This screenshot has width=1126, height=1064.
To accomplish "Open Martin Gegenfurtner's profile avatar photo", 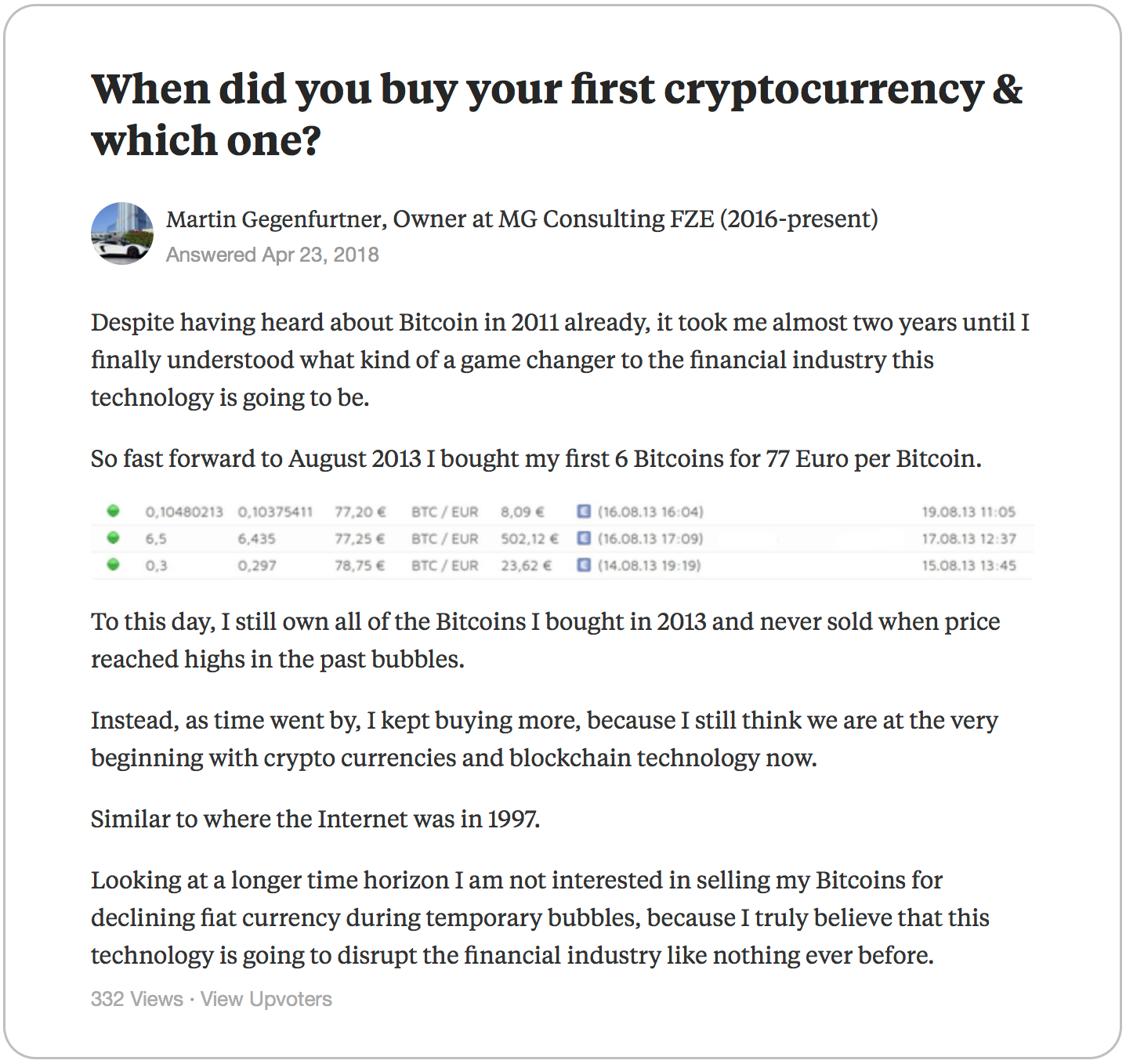I will point(122,233).
